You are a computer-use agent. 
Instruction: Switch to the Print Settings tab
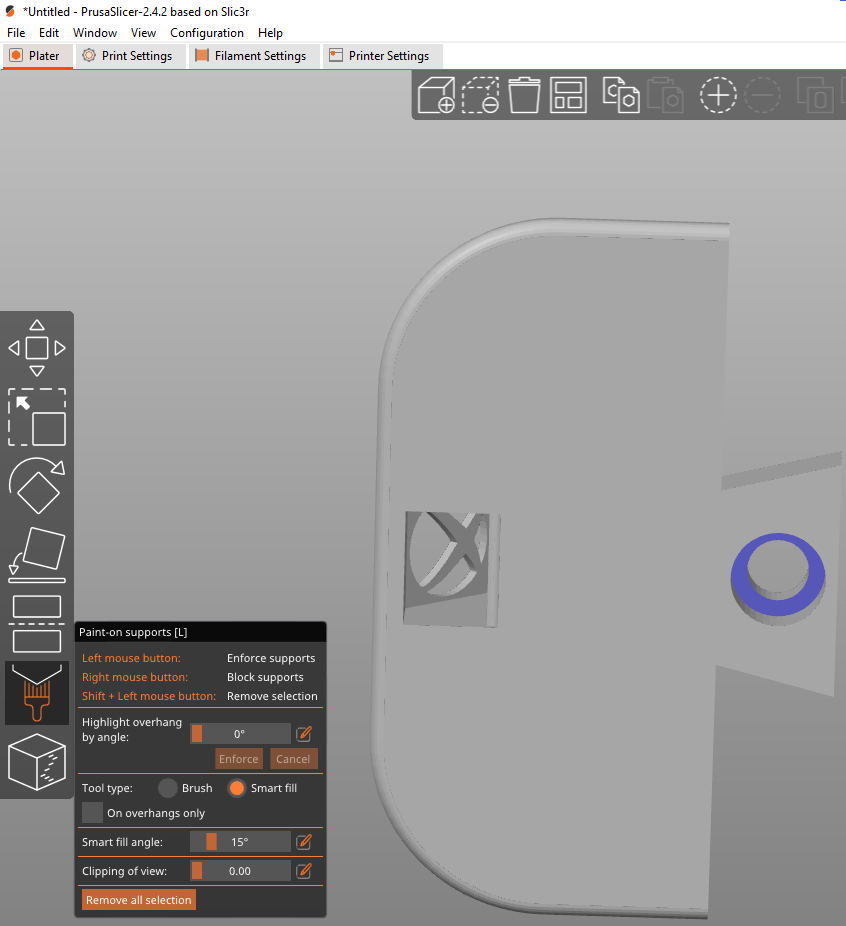pos(130,56)
